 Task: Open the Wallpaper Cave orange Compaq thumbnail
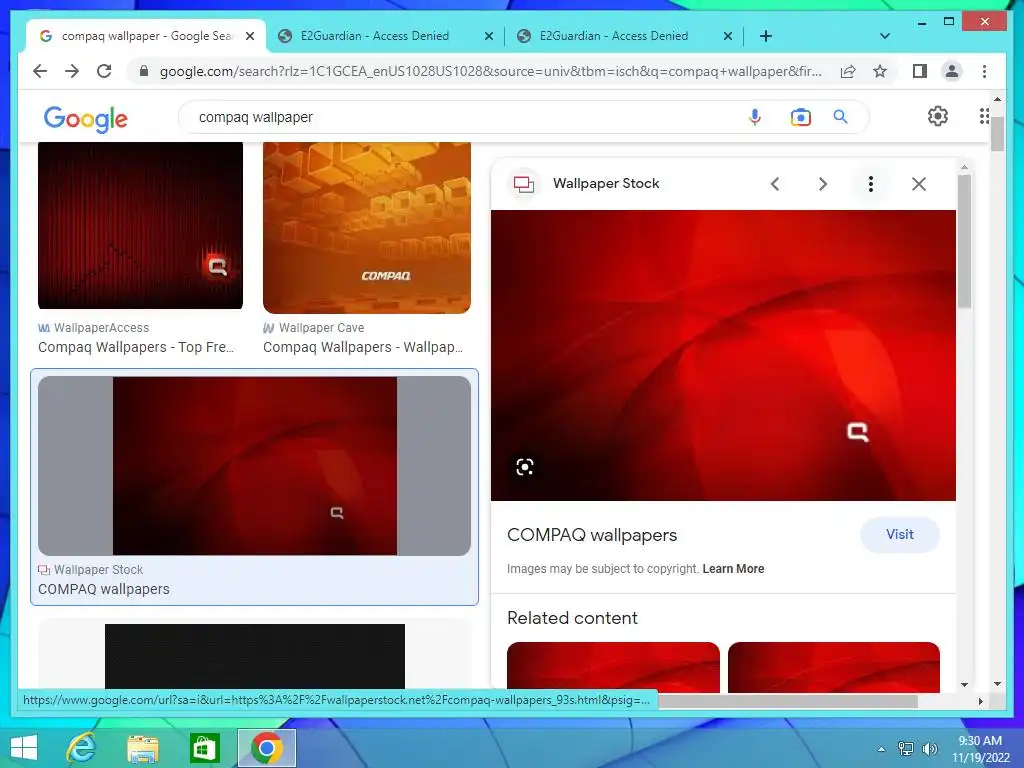[x=367, y=228]
